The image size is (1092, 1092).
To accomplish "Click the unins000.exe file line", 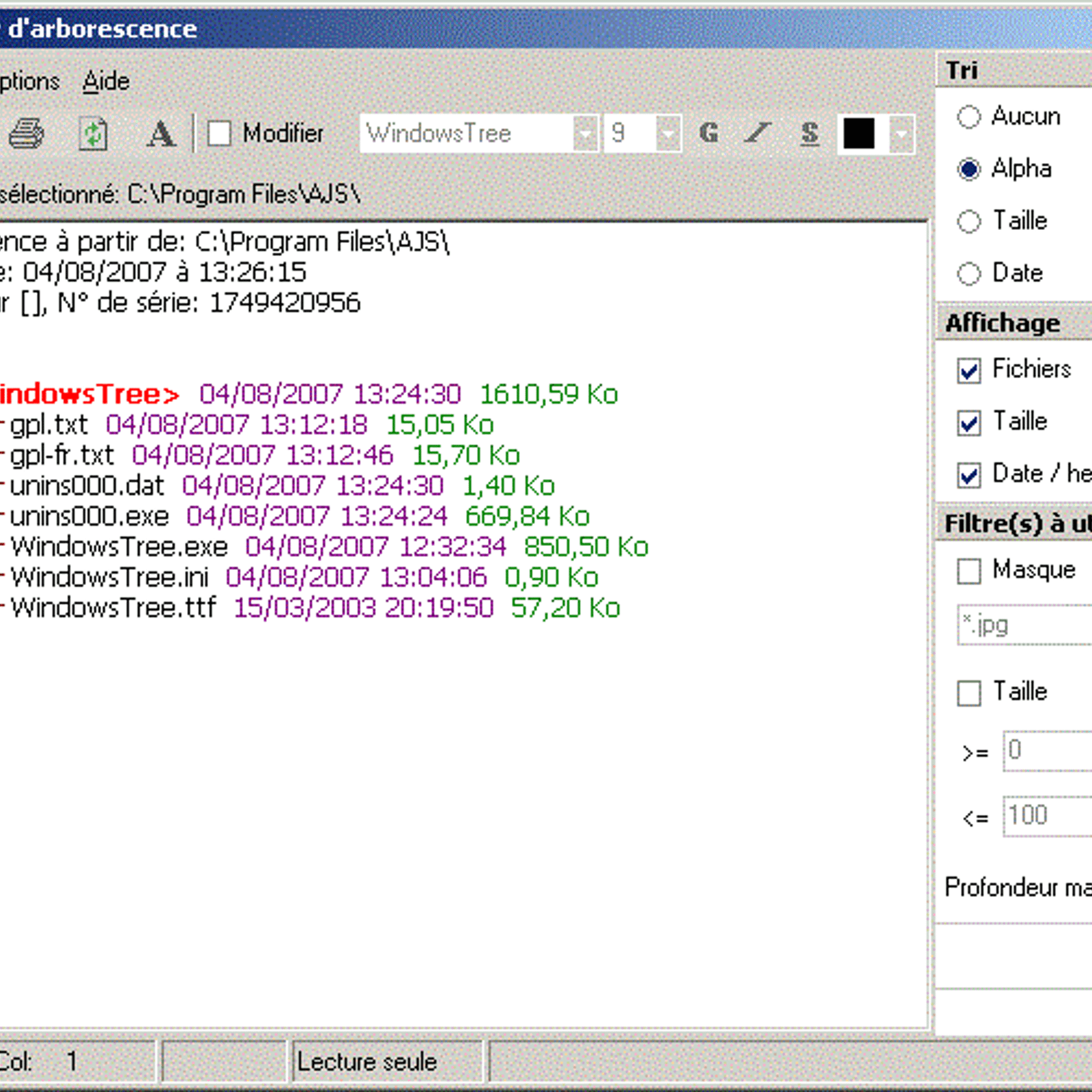I will 295,517.
